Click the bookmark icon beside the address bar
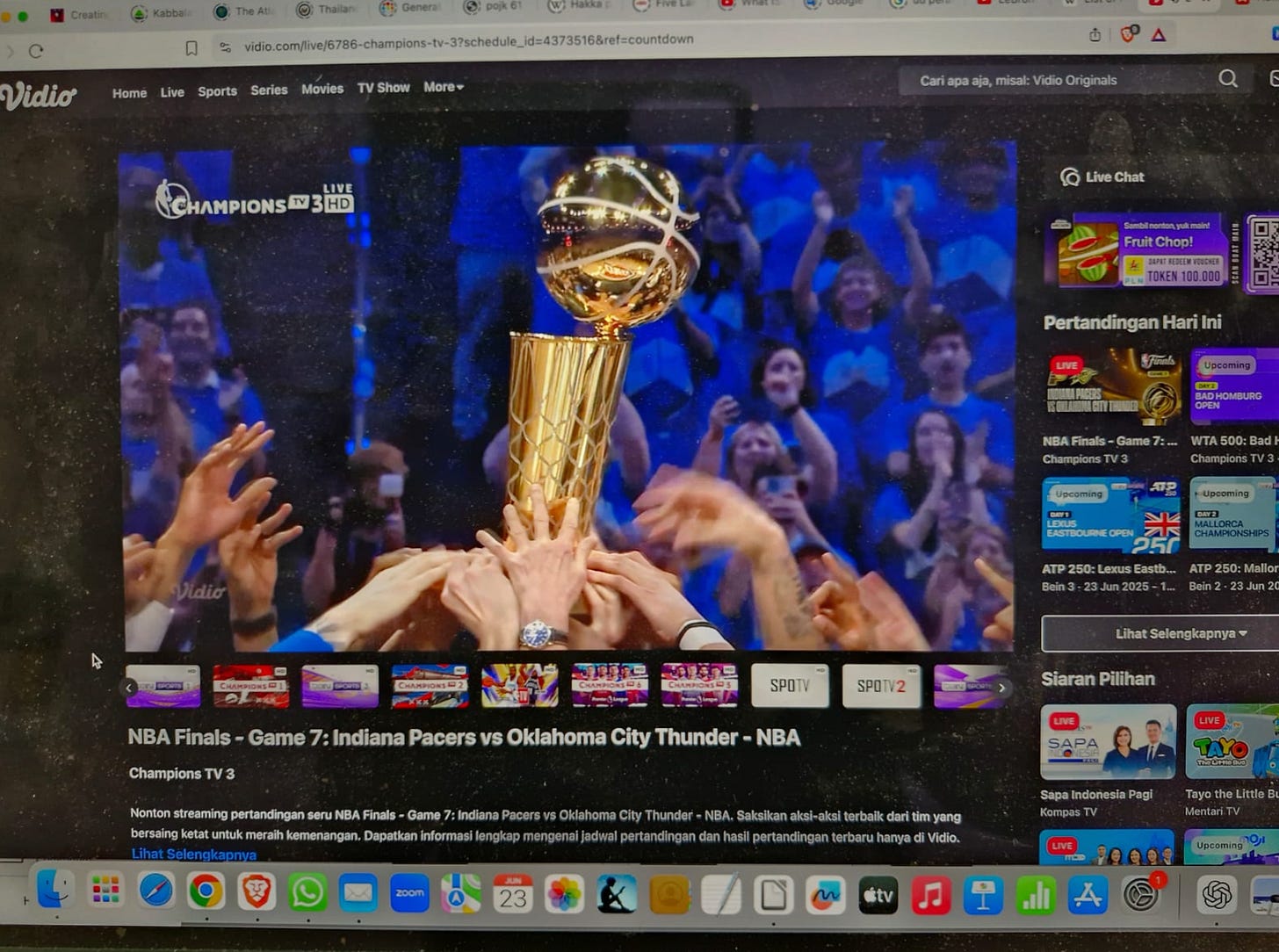The width and height of the screenshot is (1279, 952). 191,48
